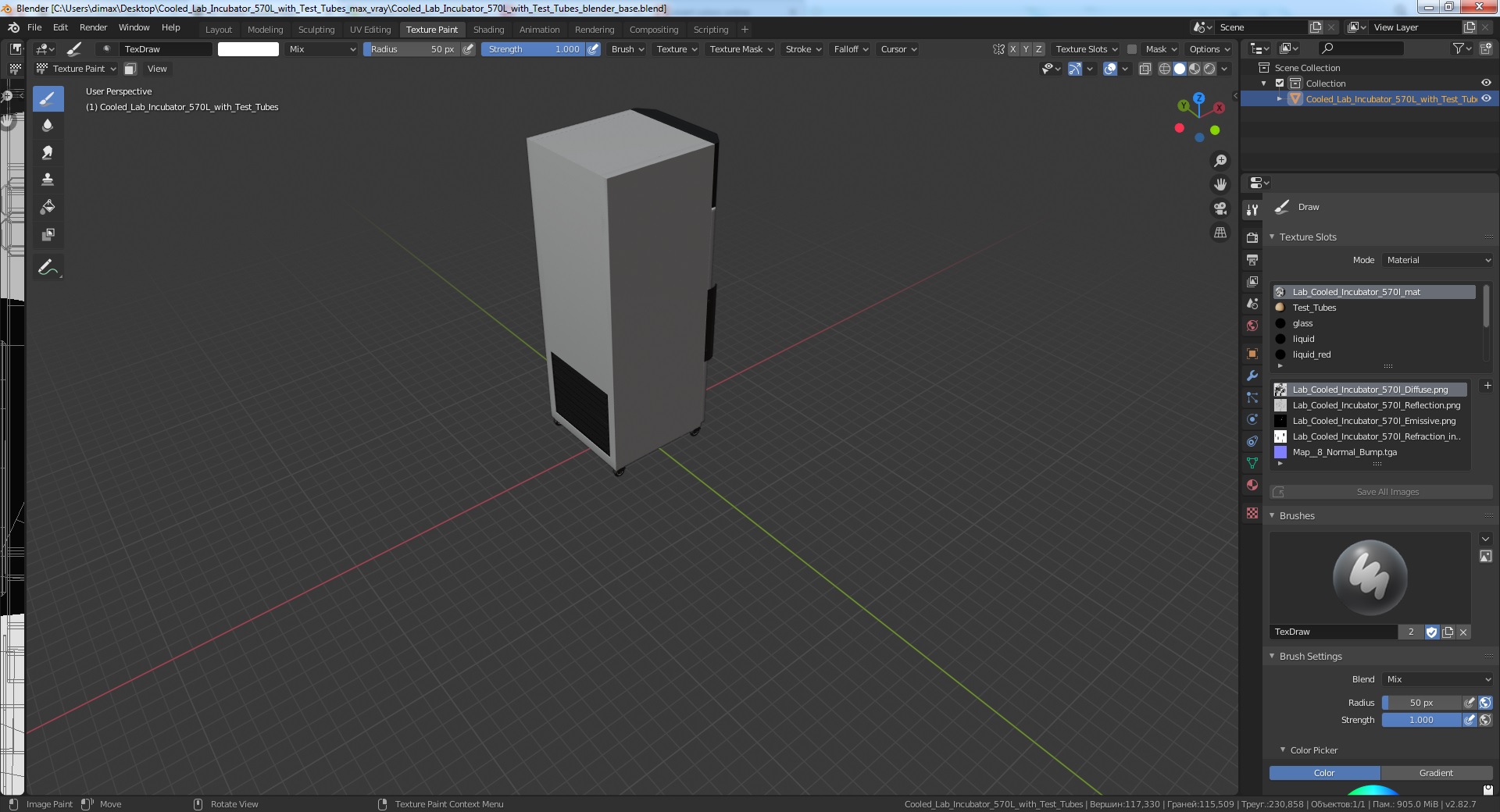Select the Annotate tool

tap(48, 267)
